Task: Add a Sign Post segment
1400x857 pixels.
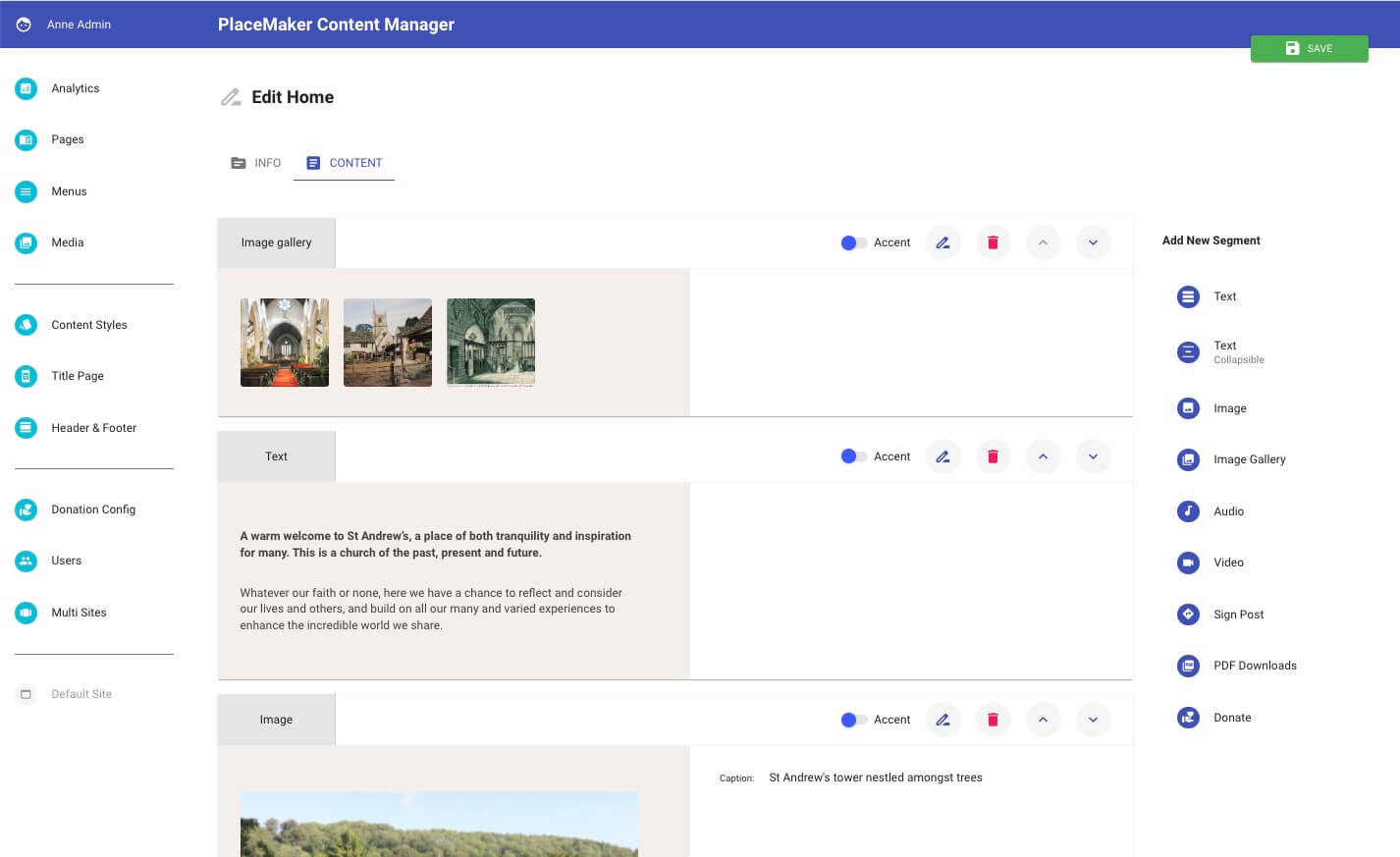Action: click(1237, 615)
